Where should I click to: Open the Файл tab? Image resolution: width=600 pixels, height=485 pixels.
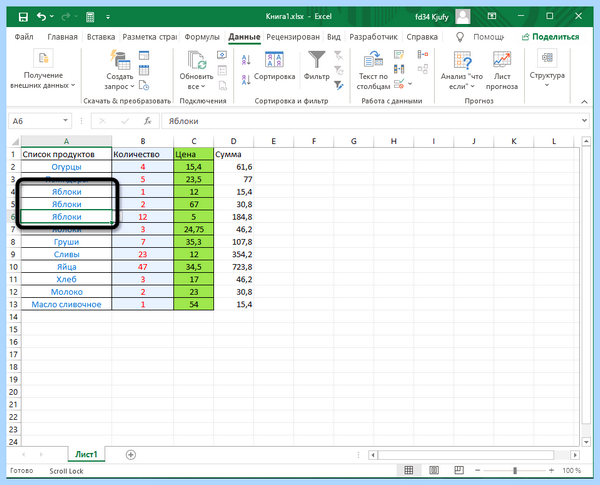point(24,37)
